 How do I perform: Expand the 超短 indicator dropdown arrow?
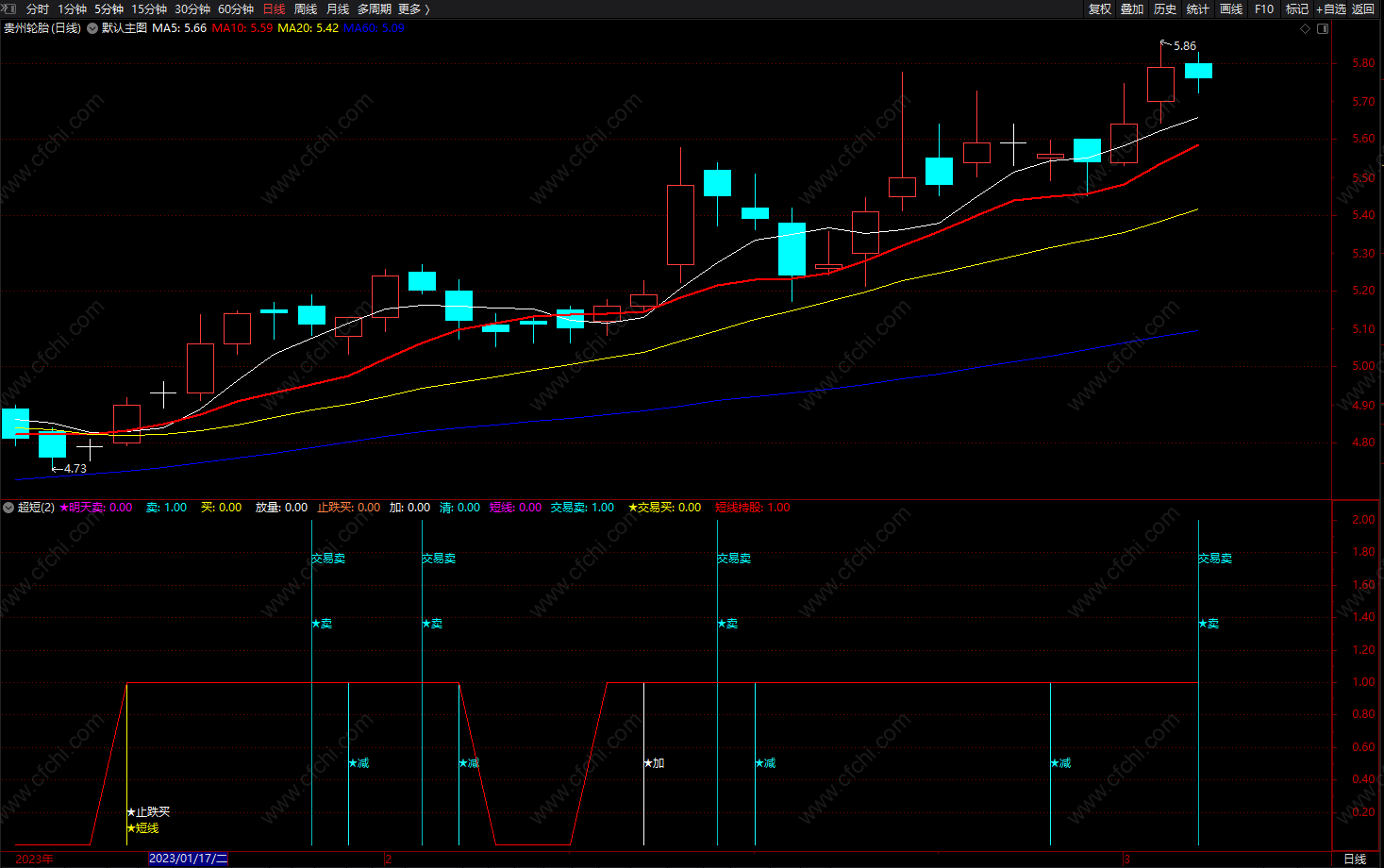click(x=8, y=508)
